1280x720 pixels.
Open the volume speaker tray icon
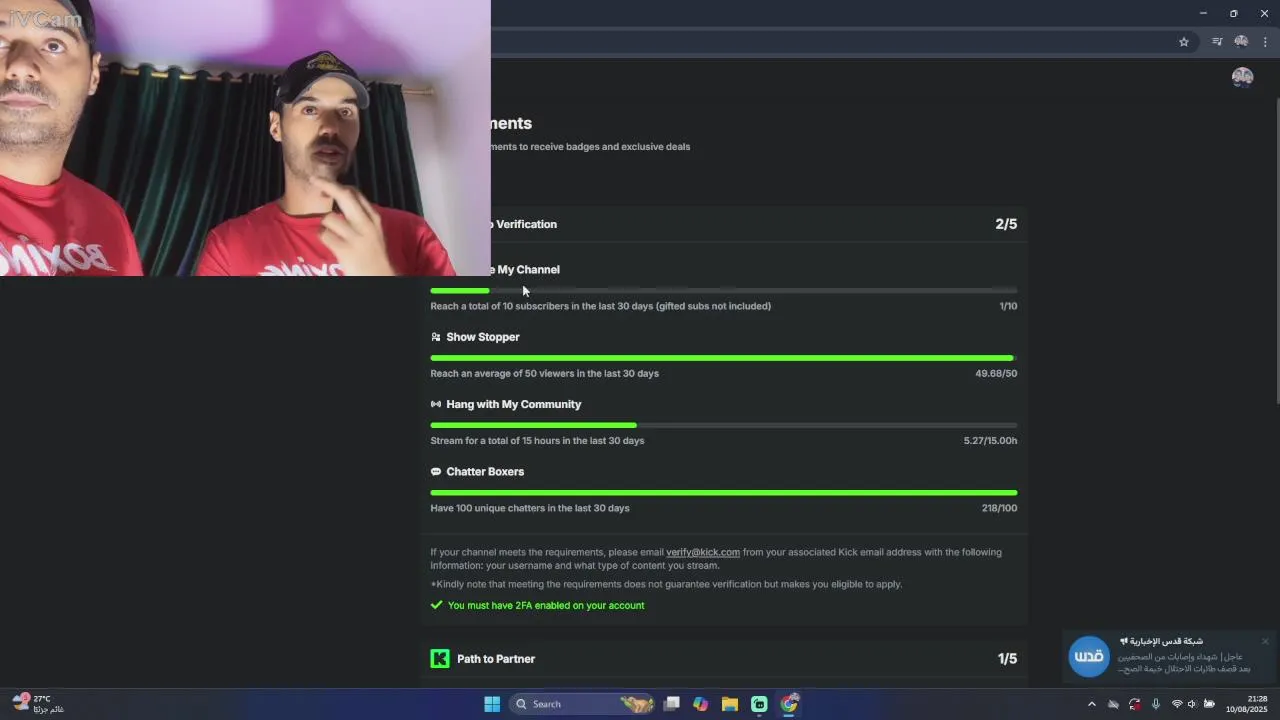[1192, 704]
